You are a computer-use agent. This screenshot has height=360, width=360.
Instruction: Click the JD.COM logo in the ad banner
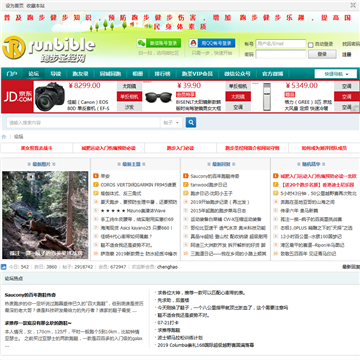pyautogui.click(x=18, y=97)
